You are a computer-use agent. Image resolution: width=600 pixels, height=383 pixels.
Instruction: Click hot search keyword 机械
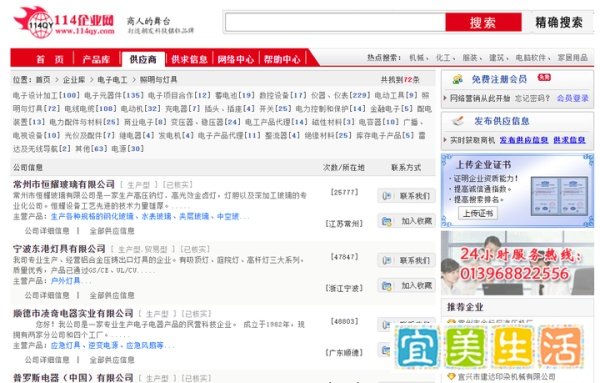[x=417, y=58]
